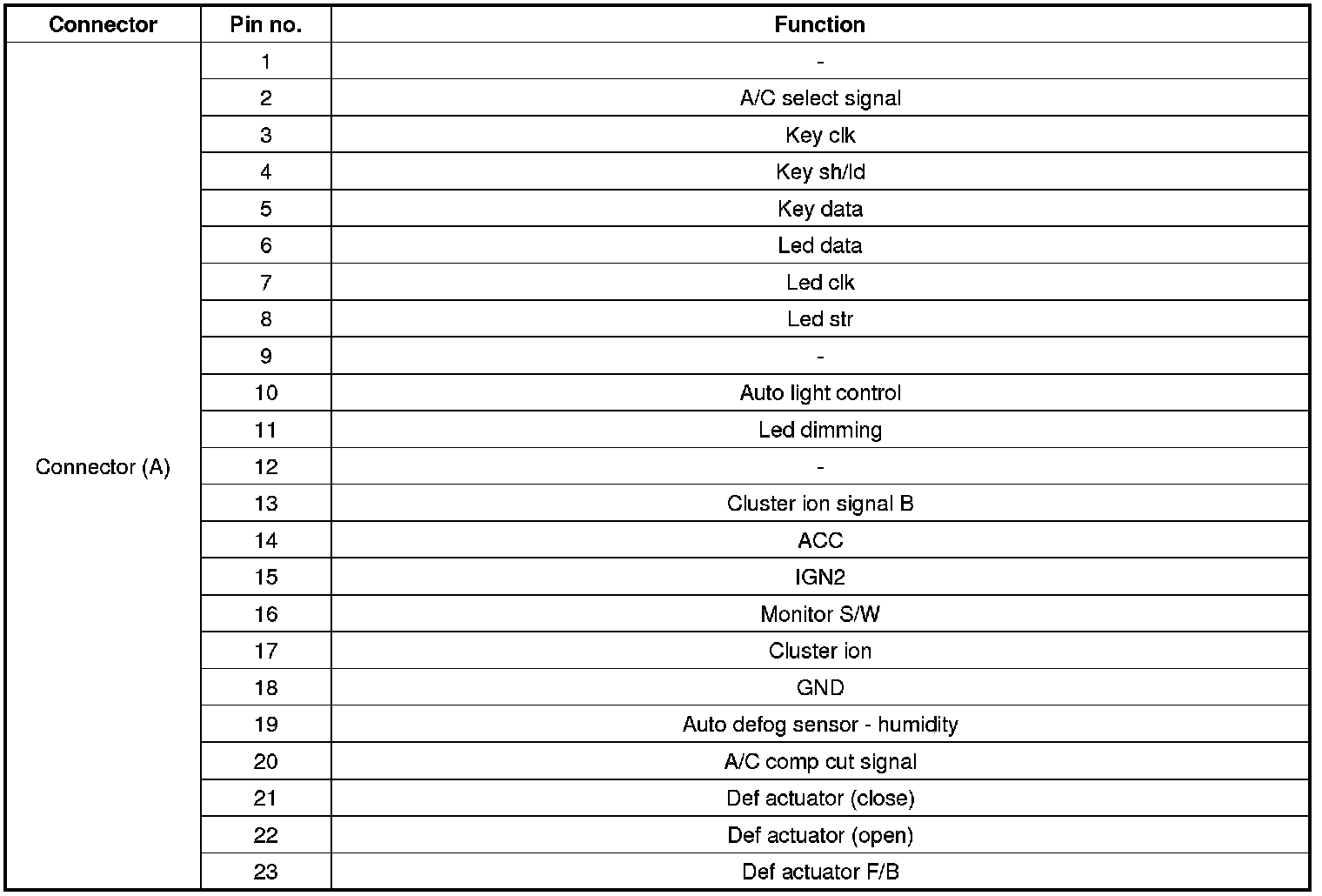
Task: Select the Cluster ion signal B cell
Action: click(819, 504)
